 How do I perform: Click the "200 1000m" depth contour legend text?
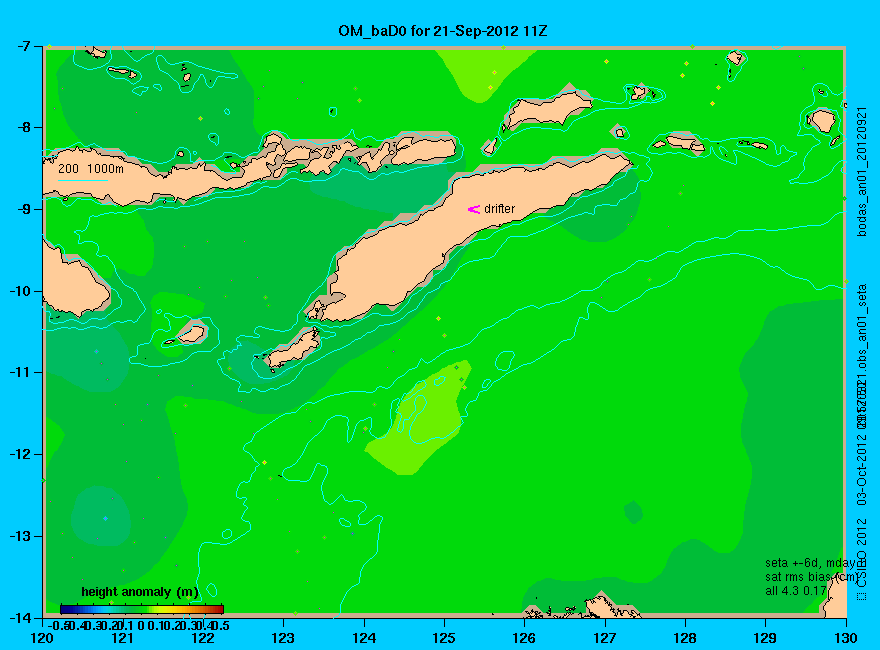point(91,168)
